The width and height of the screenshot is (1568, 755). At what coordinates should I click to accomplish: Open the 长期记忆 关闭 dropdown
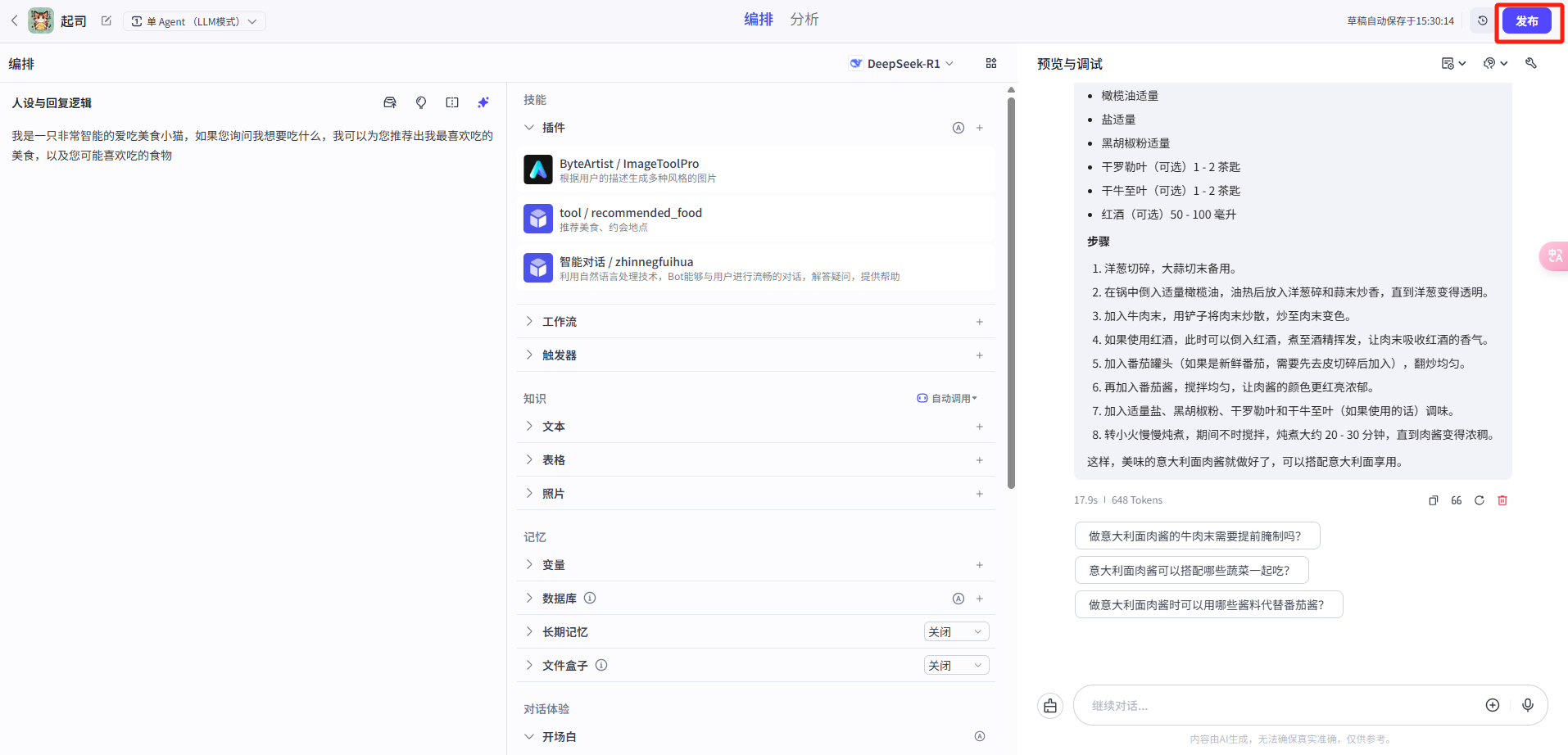(956, 632)
